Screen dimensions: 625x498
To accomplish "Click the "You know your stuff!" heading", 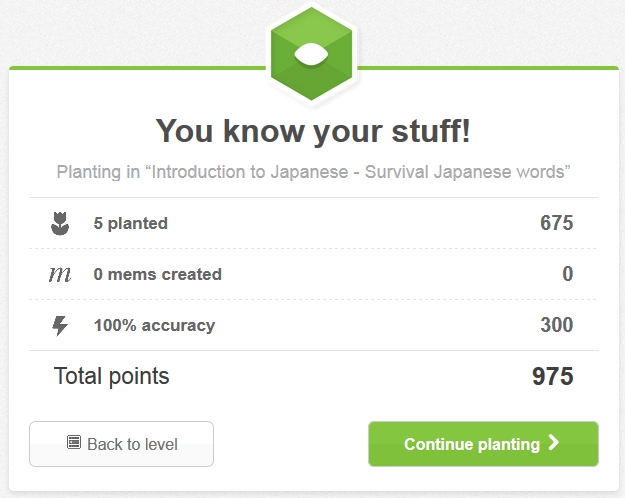I will click(313, 131).
